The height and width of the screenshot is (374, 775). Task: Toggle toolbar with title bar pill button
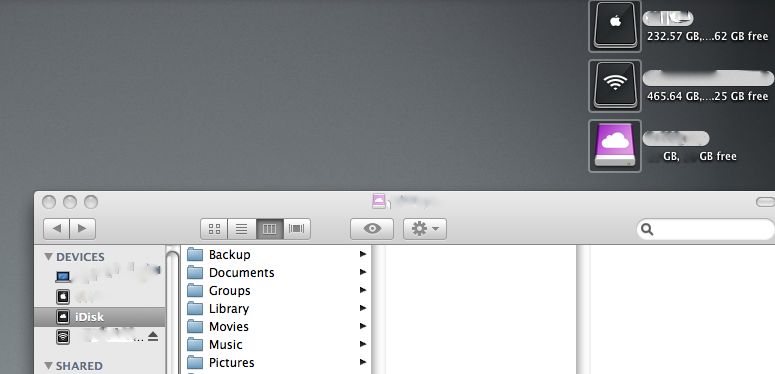[x=765, y=202]
